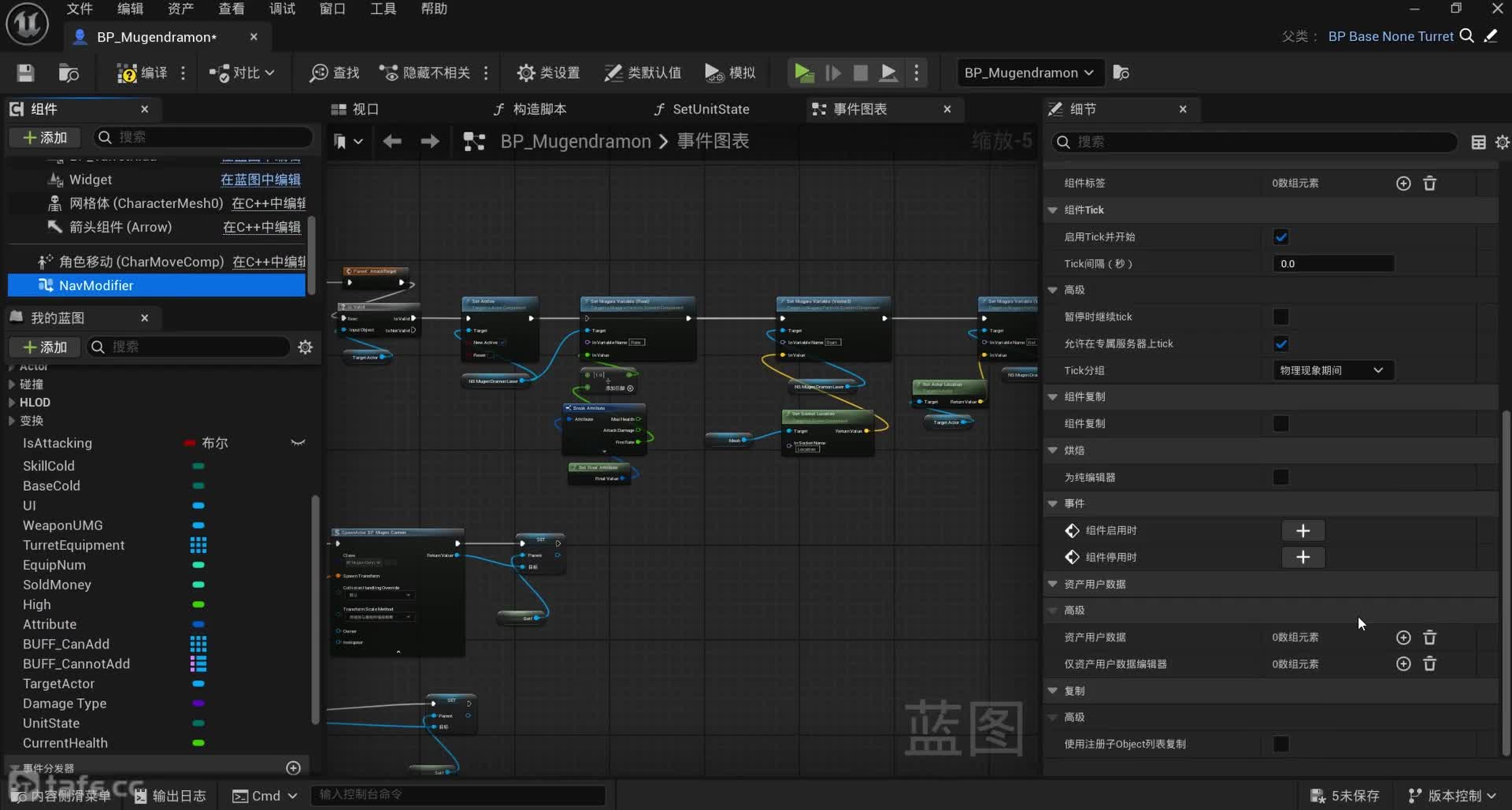Image resolution: width=1512 pixels, height=810 pixels.
Task: Switch to the SetUnitState tab
Action: pyautogui.click(x=710, y=110)
